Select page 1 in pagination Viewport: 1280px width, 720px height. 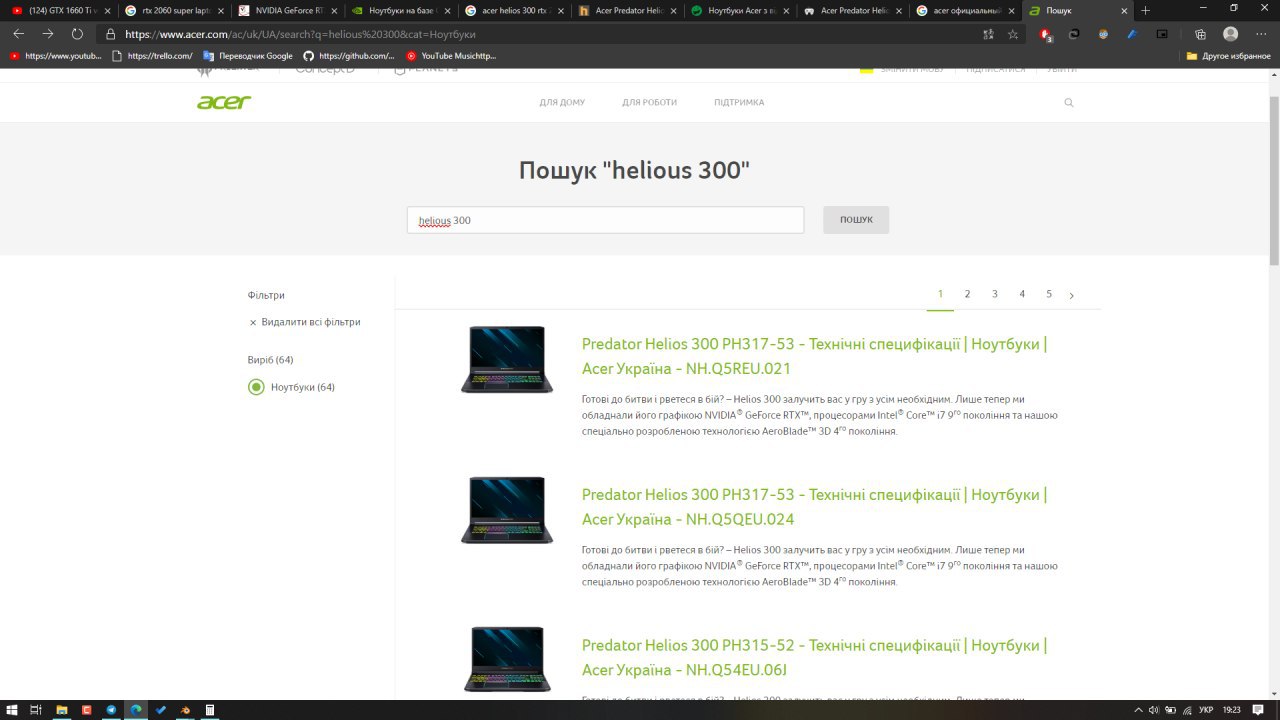click(940, 294)
